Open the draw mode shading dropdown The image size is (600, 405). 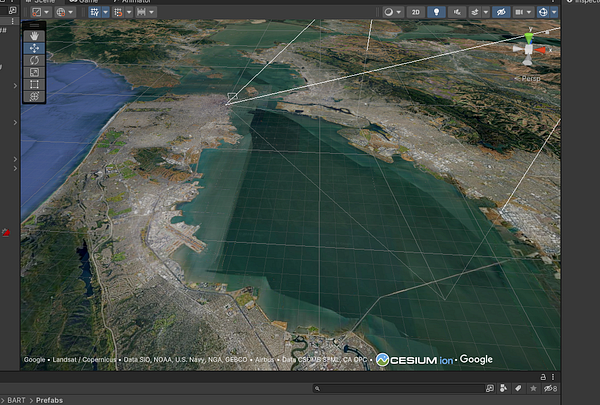tap(392, 12)
